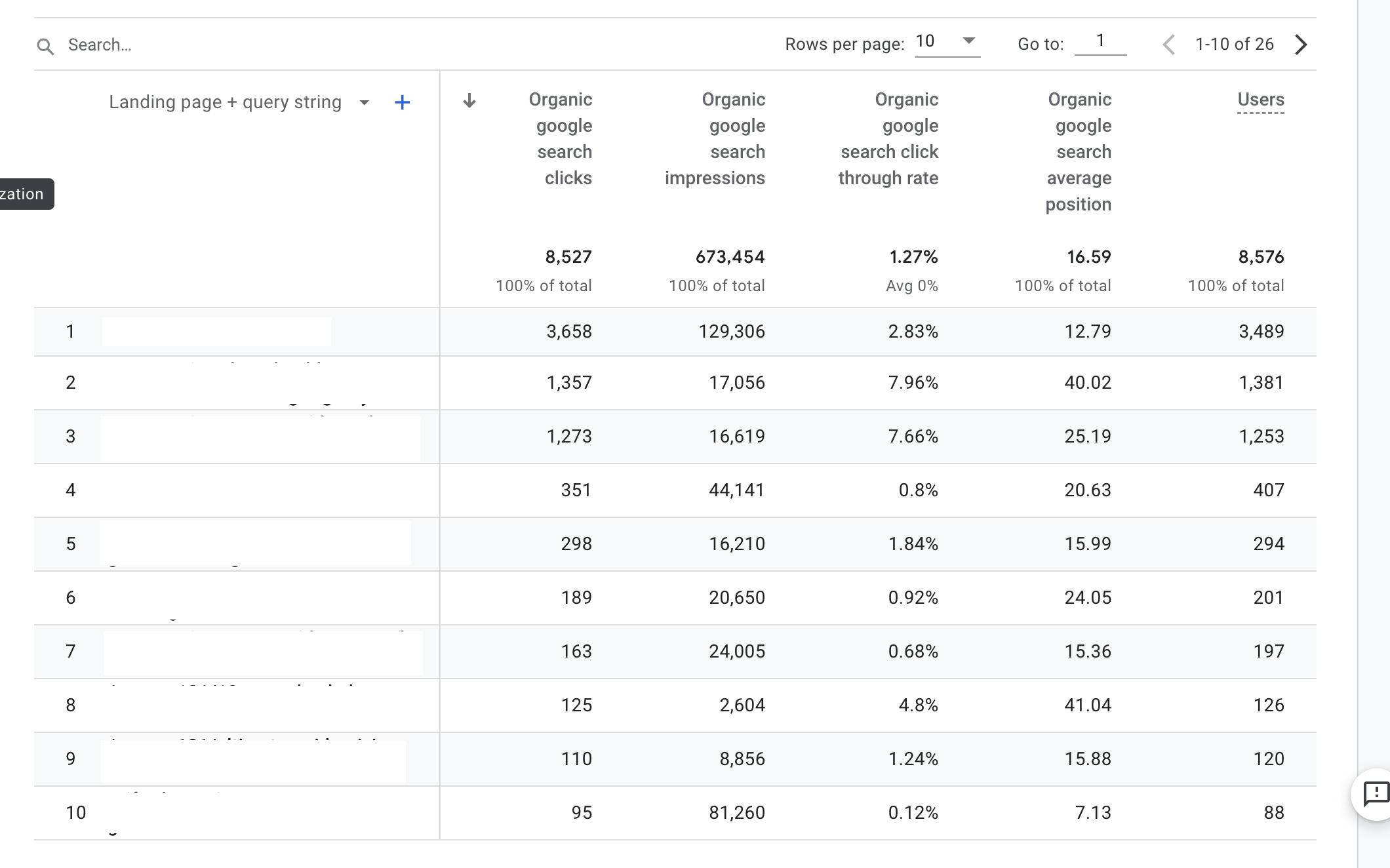Click the search icon to filter results
The height and width of the screenshot is (868, 1390).
point(45,45)
